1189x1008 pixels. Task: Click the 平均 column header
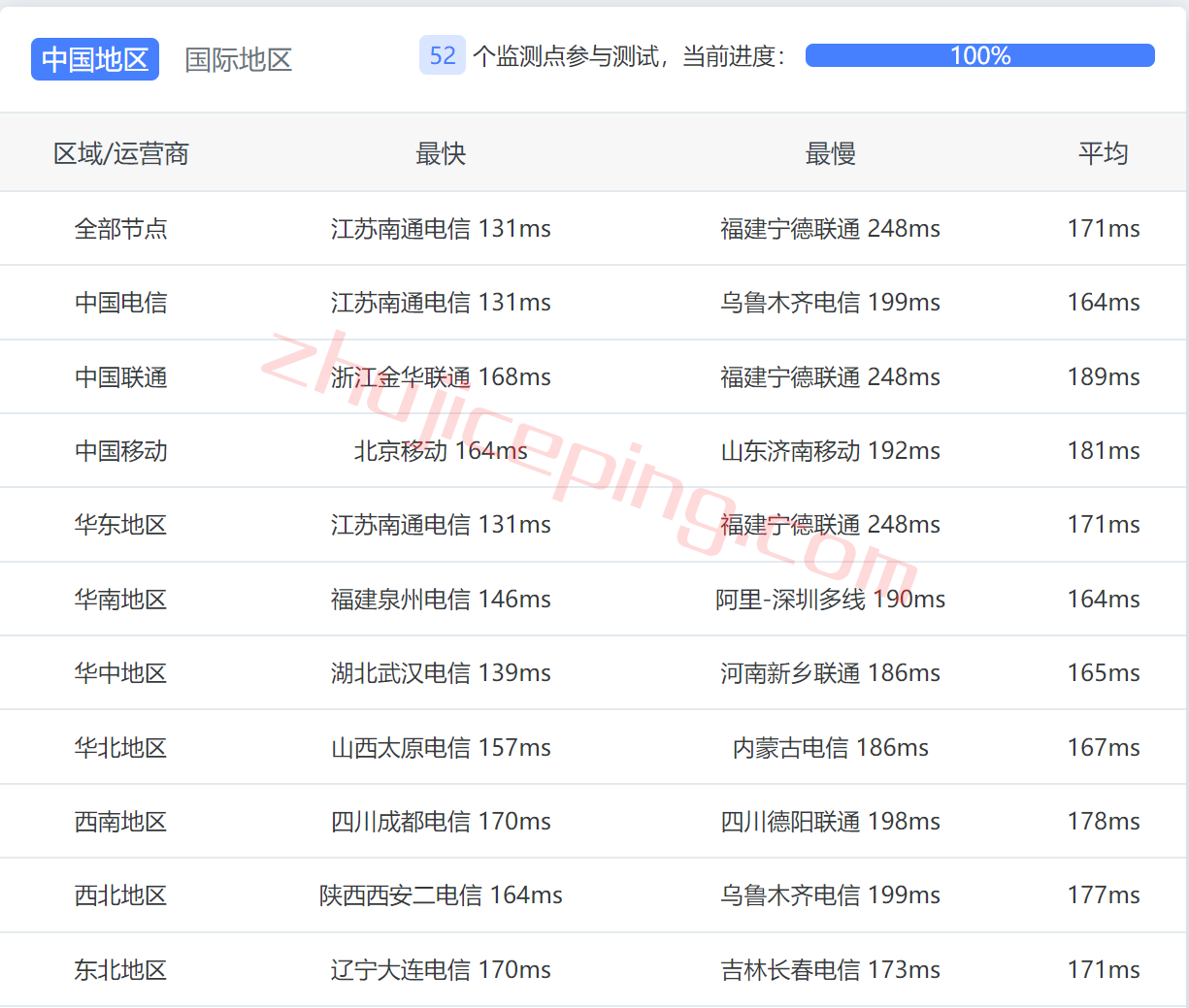tap(1104, 153)
